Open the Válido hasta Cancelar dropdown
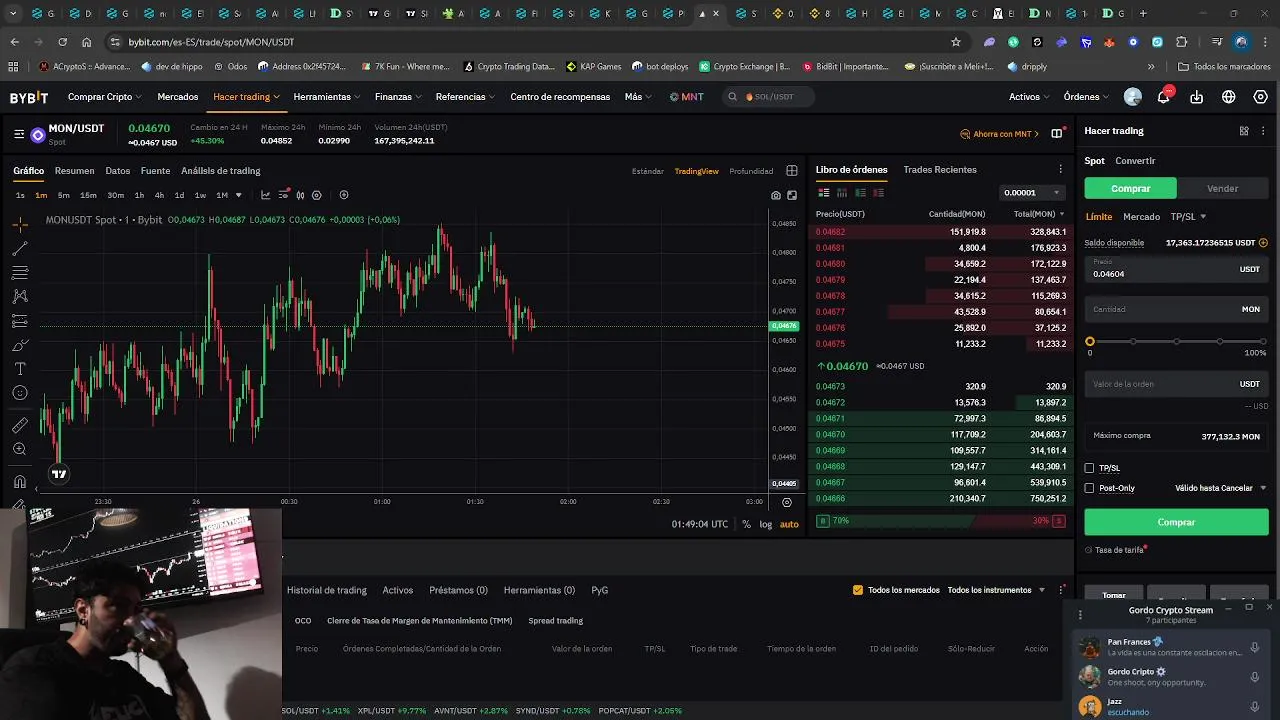 1221,488
